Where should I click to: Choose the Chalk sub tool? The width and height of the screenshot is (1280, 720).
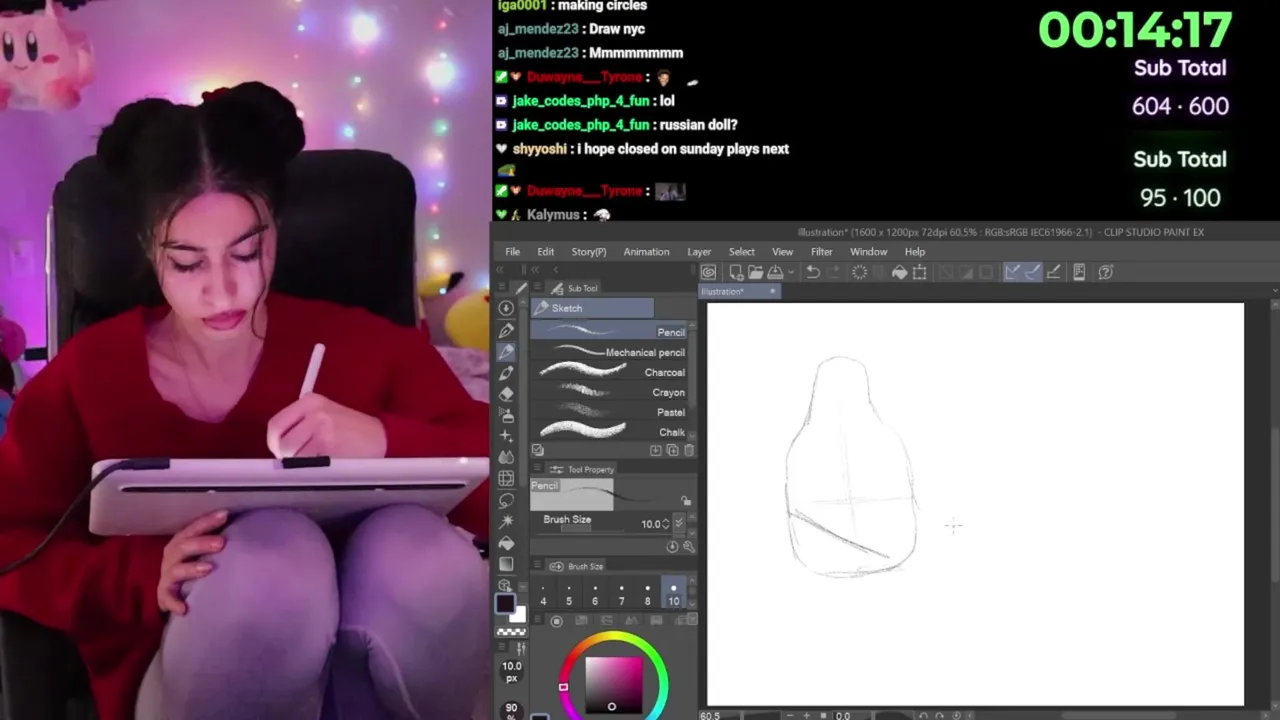(x=609, y=432)
